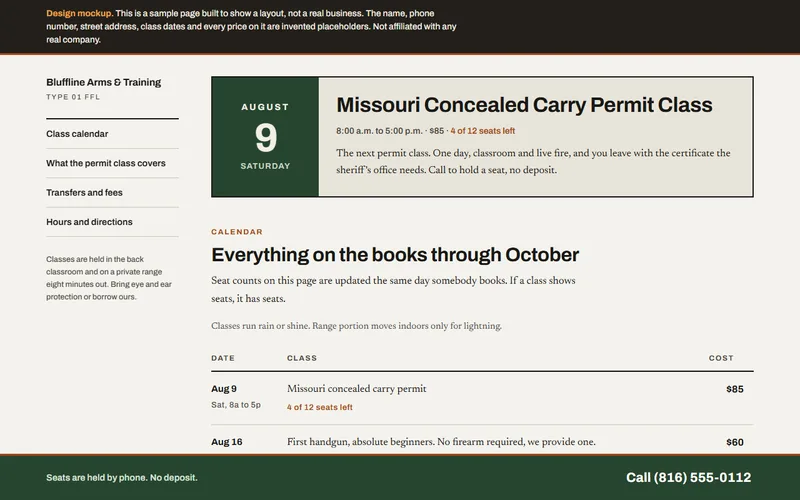Select the Missouri concealed carry permit table entry
The image size is (800, 500).
pyautogui.click(x=357, y=389)
